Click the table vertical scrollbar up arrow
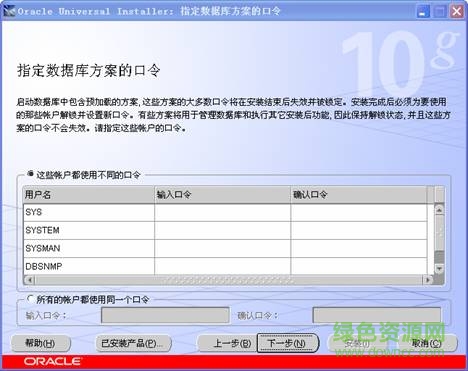Screen dimensions: 468x371 [x=439, y=210]
